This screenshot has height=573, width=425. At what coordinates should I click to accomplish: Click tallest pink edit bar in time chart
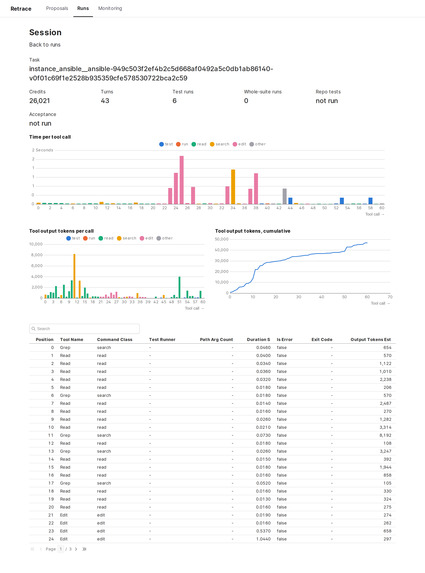tap(182, 180)
